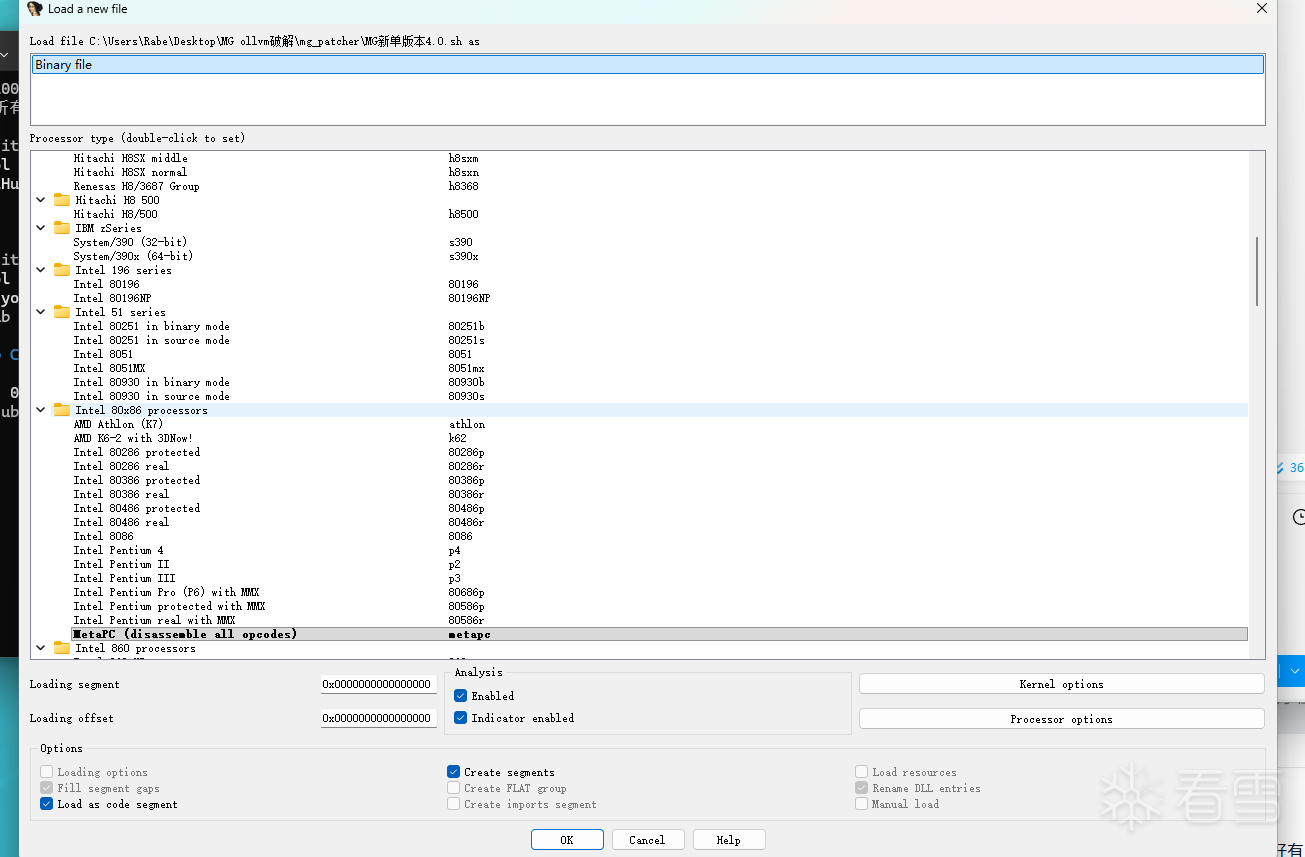Toggle the Loading options checkbox
The height and width of the screenshot is (857, 1305).
tap(47, 772)
